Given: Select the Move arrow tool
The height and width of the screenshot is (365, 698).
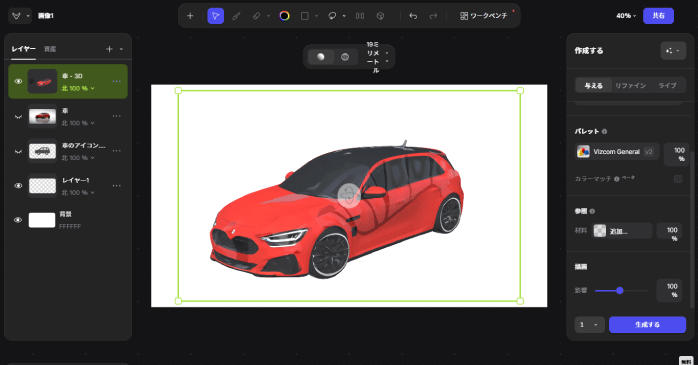Looking at the screenshot, I should click(x=215, y=16).
